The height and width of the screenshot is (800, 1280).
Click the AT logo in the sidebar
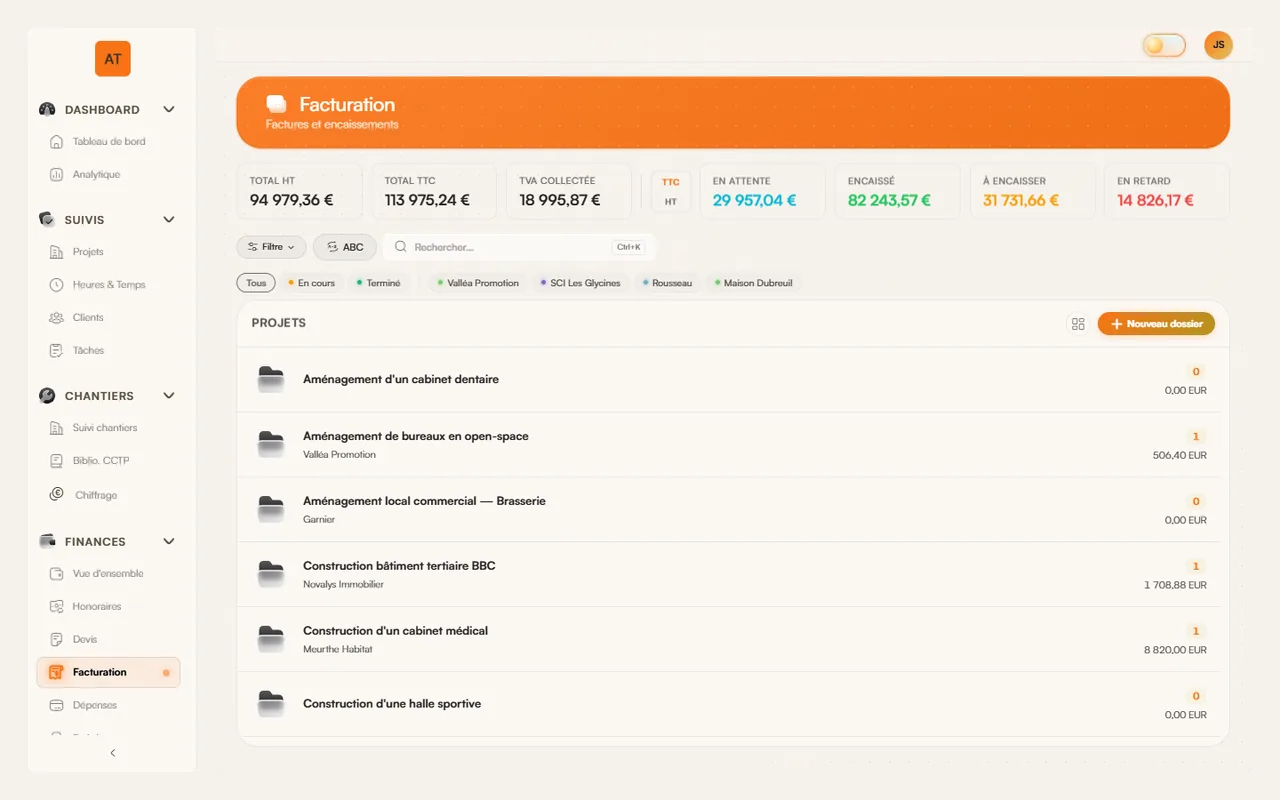click(113, 59)
